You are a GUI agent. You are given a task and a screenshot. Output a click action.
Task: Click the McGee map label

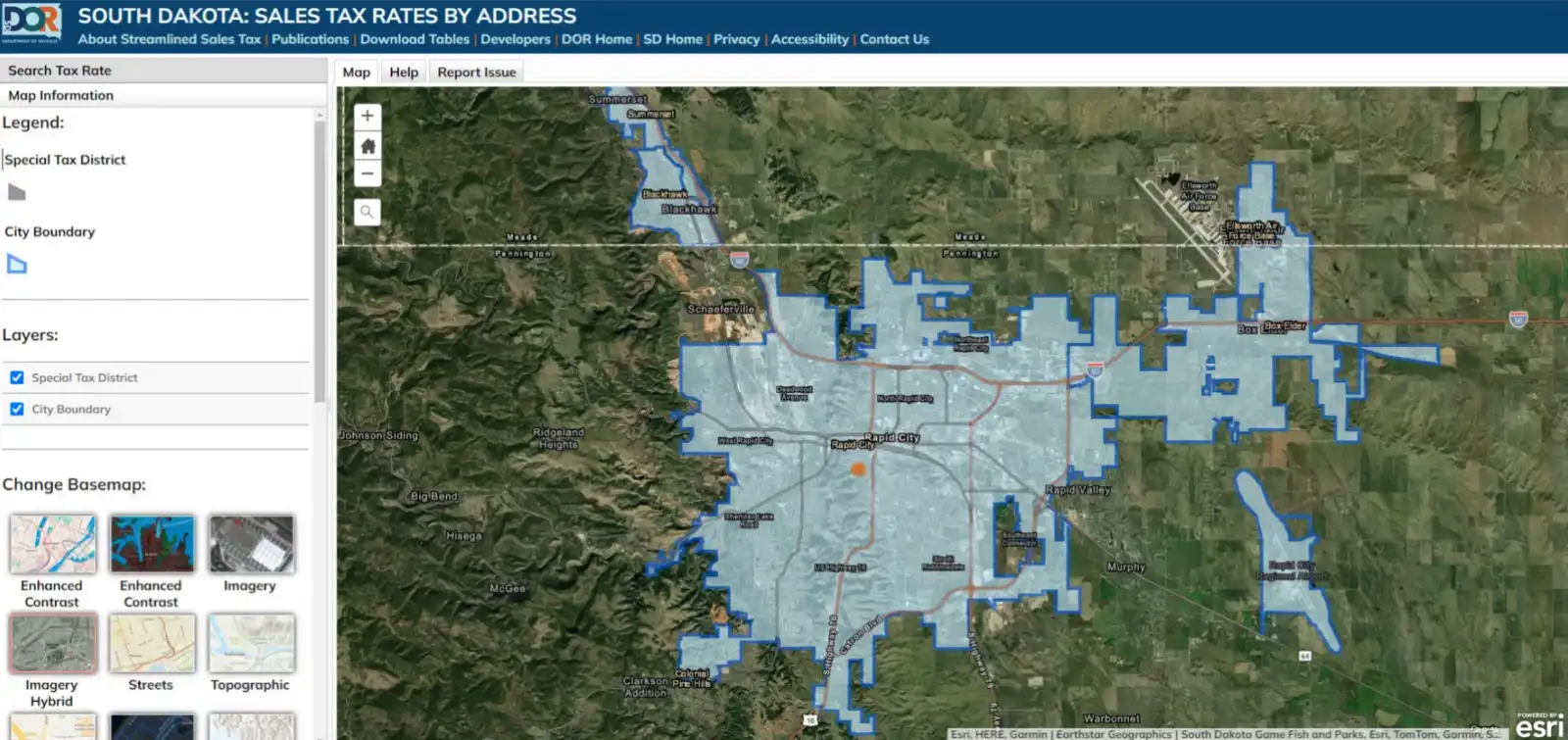pyautogui.click(x=508, y=588)
